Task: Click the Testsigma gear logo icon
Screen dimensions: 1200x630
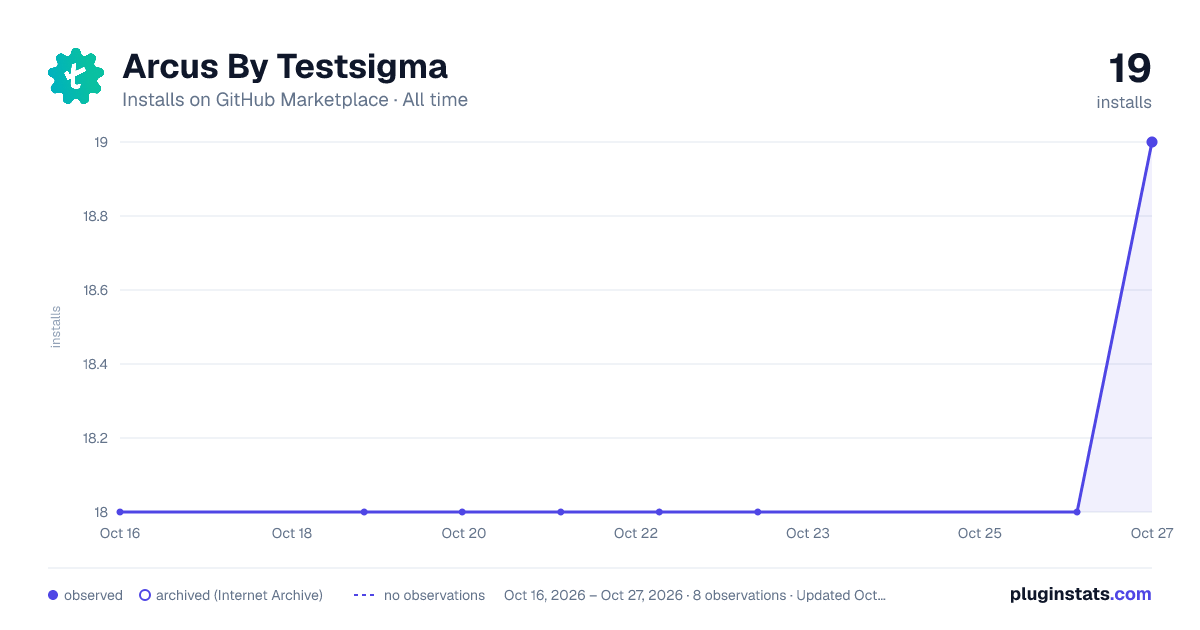Action: click(x=76, y=76)
